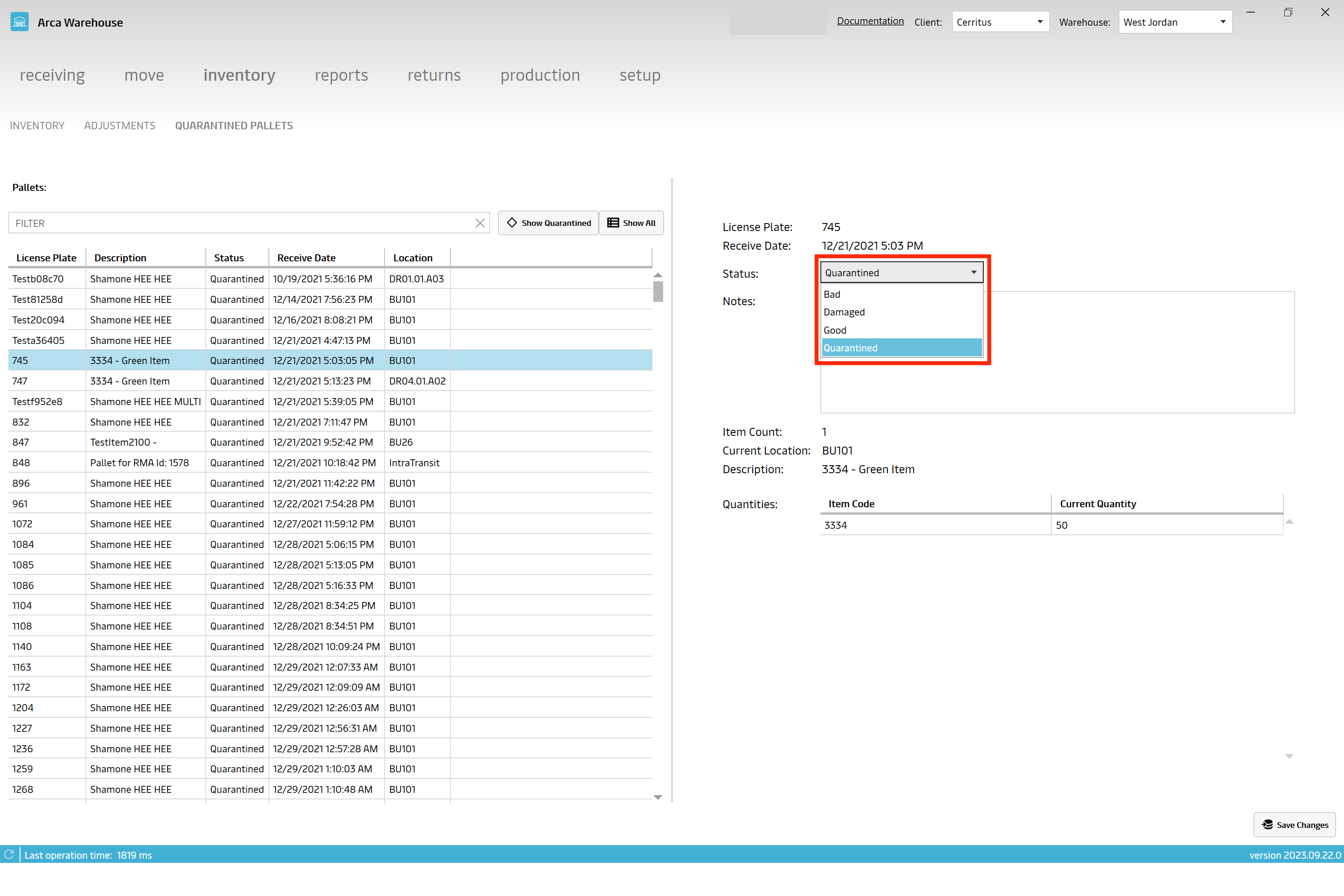1344x896 pixels.
Task: Select pallet row 848 Pallet for RMA
Action: click(x=330, y=463)
